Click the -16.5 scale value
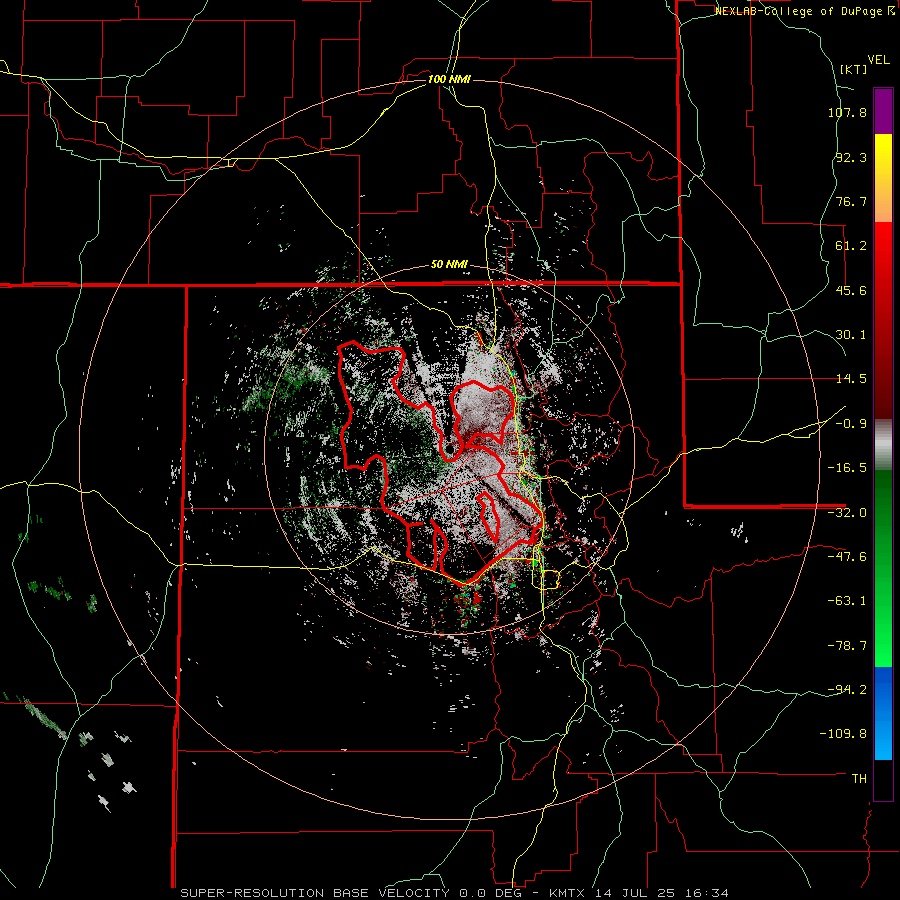Viewport: 900px width, 900px height. 847,468
